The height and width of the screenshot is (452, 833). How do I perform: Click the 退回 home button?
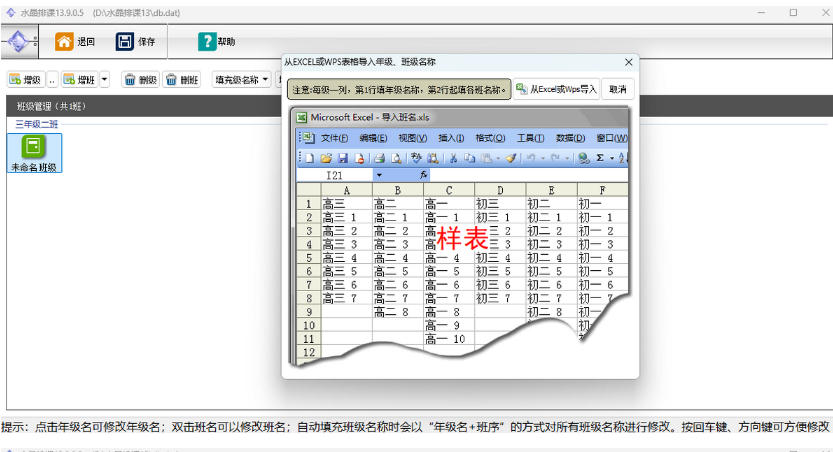pyautogui.click(x=75, y=41)
